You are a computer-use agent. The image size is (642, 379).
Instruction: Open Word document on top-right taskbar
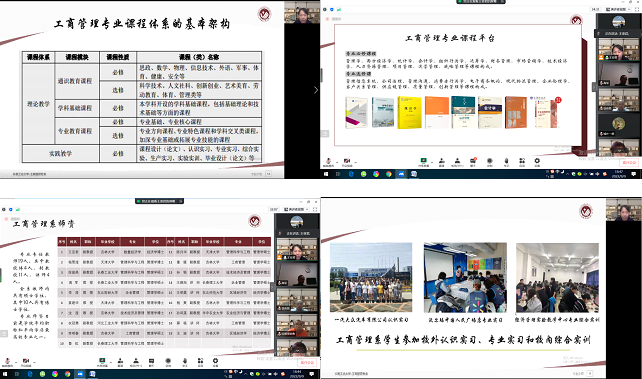(414, 174)
